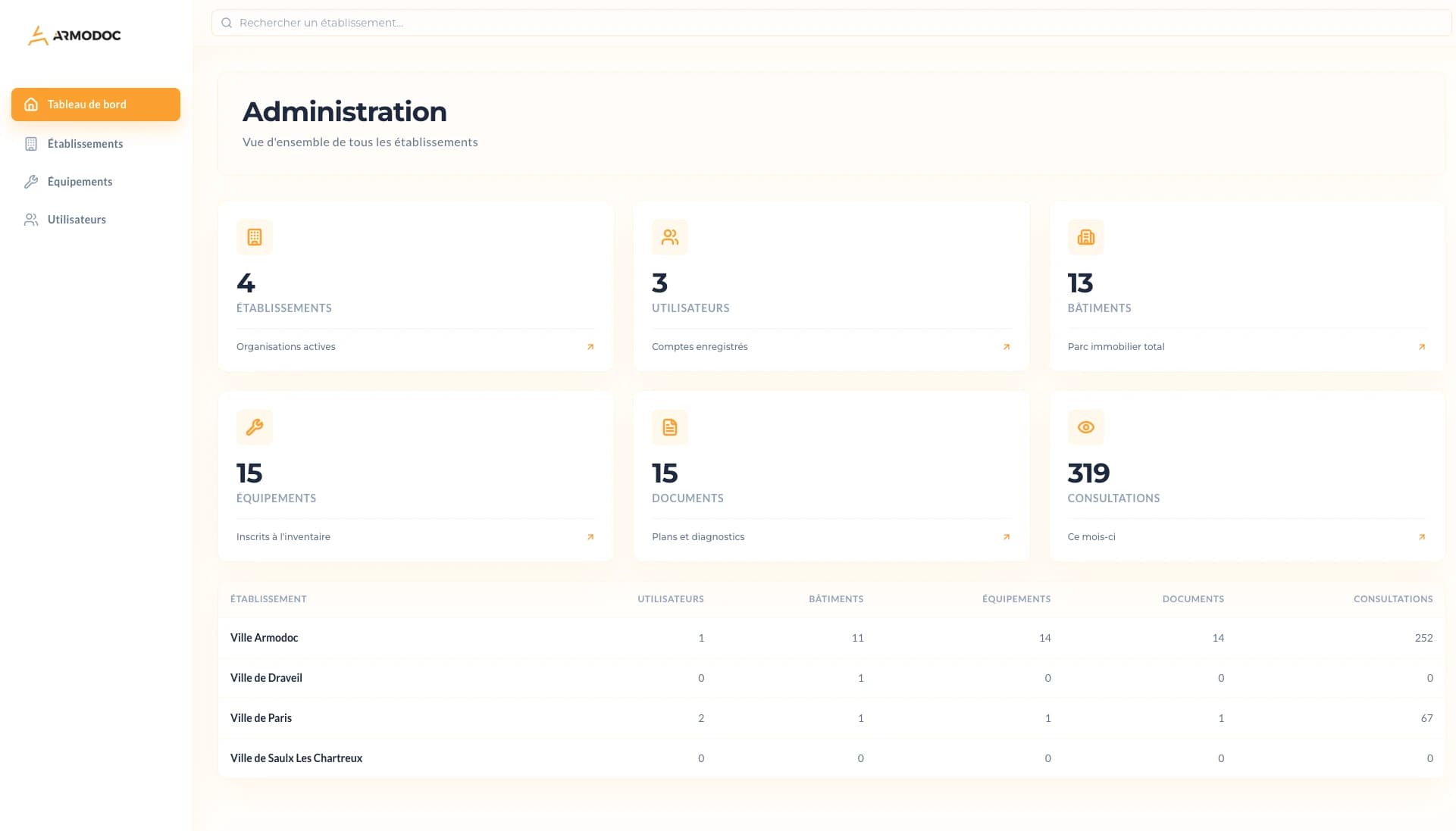Image resolution: width=1456 pixels, height=831 pixels.
Task: Select the Ville de Paris row
Action: (261, 718)
